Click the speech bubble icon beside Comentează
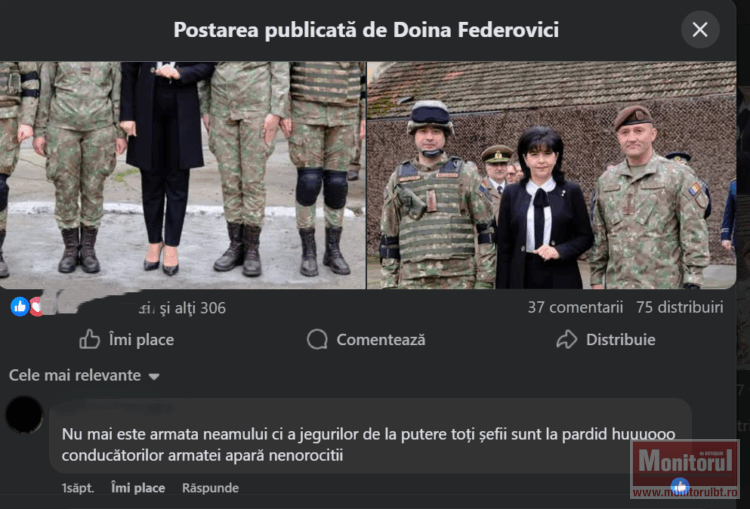Viewport: 750px width, 509px height. (317, 340)
